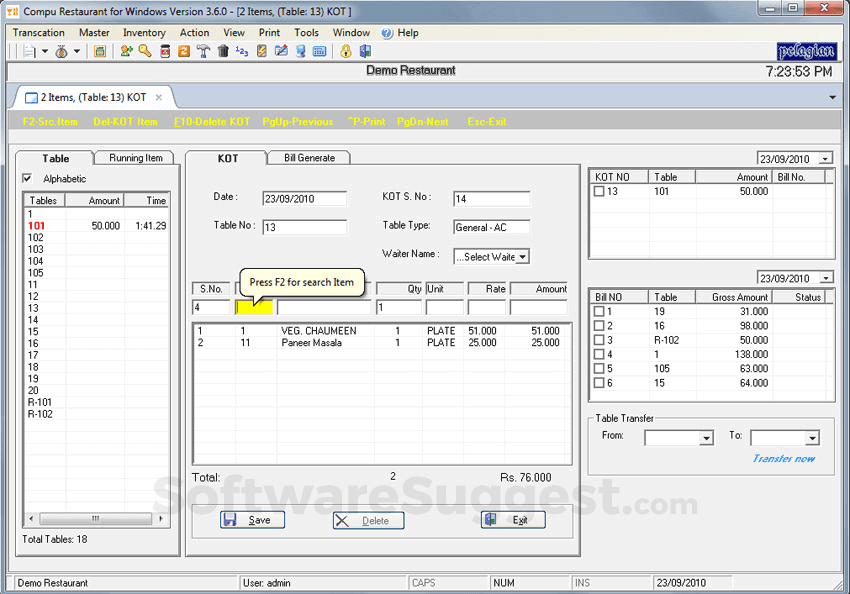Open the calculator icon on the toolbar
This screenshot has height=594, width=850.
click(320, 50)
